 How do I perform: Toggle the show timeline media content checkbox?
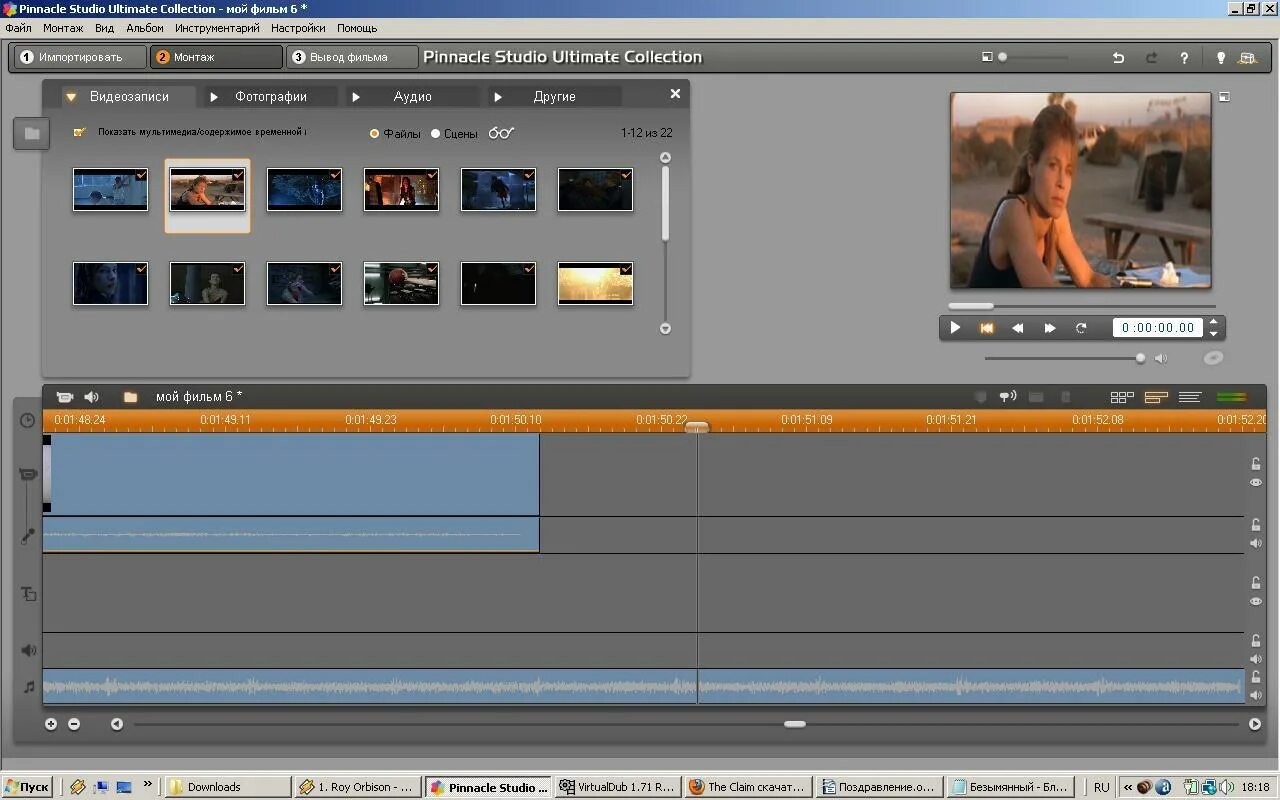point(80,132)
